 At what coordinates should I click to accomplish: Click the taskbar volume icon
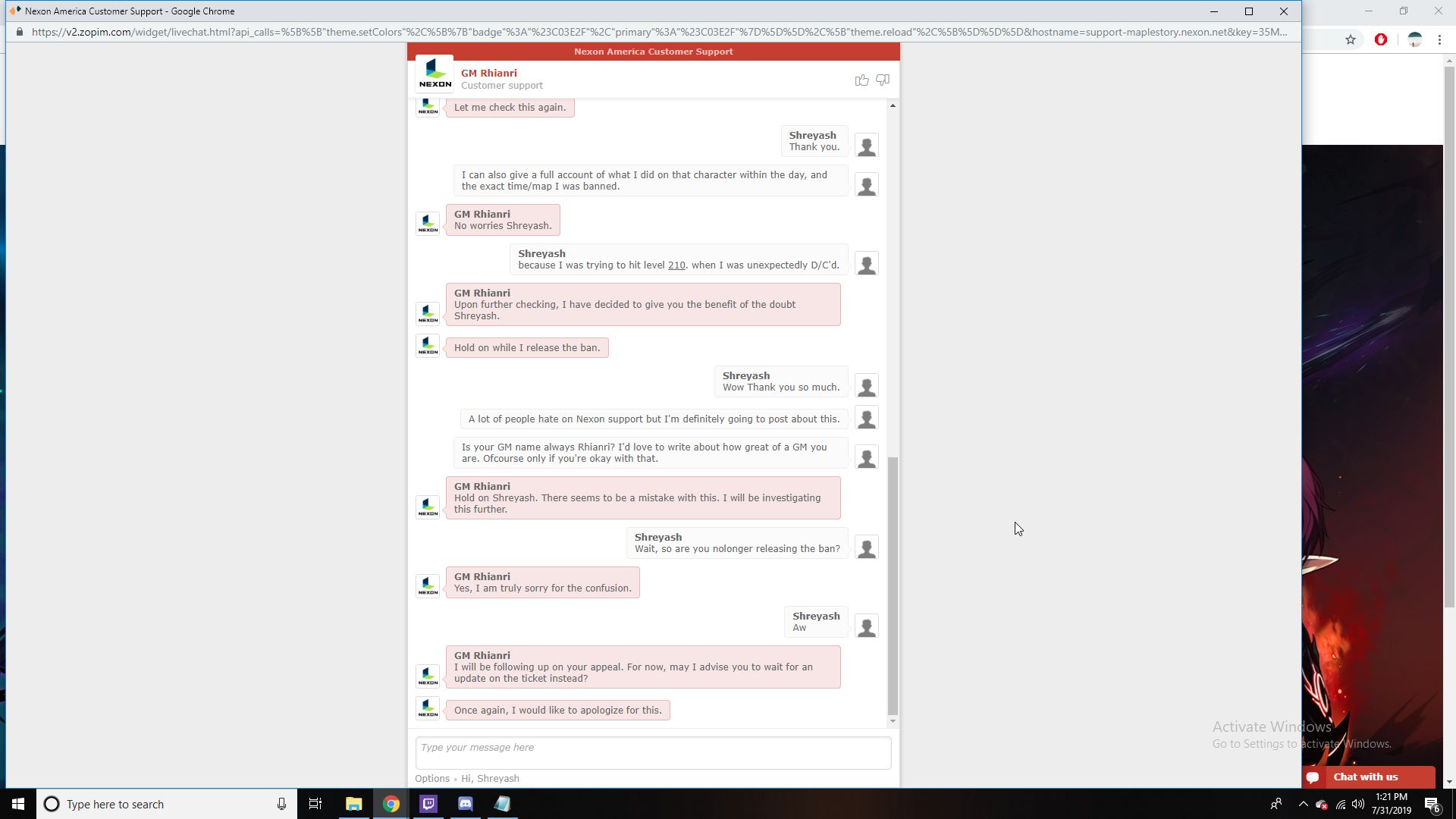[1358, 804]
